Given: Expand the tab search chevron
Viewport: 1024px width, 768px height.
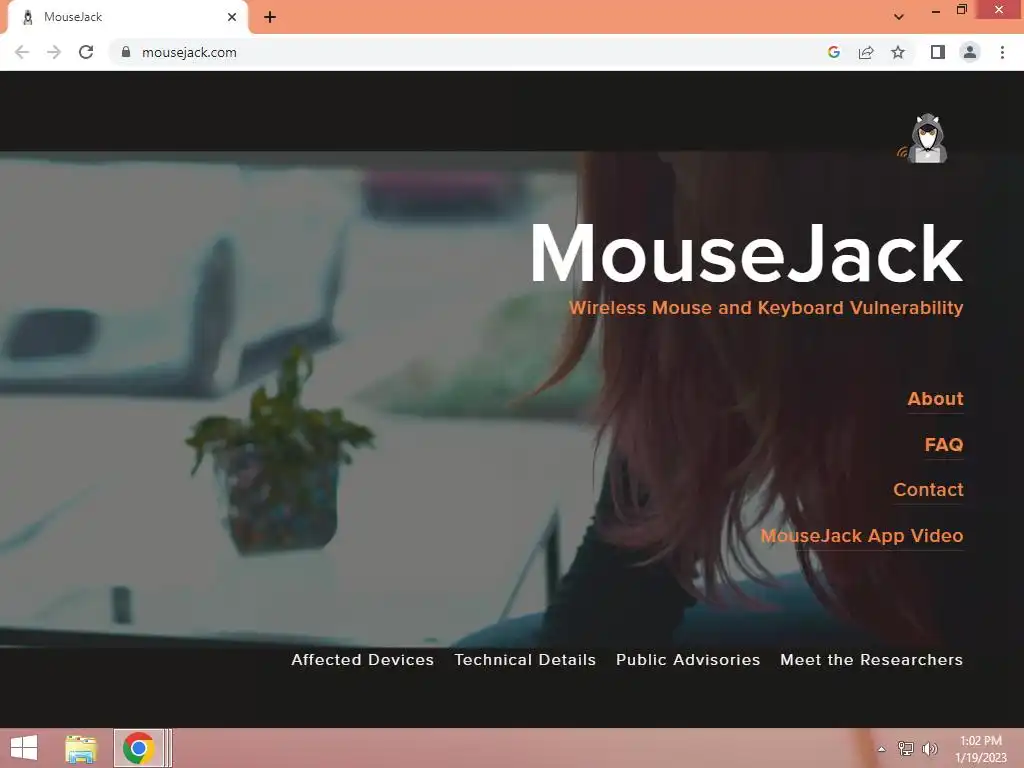Looking at the screenshot, I should pos(899,17).
